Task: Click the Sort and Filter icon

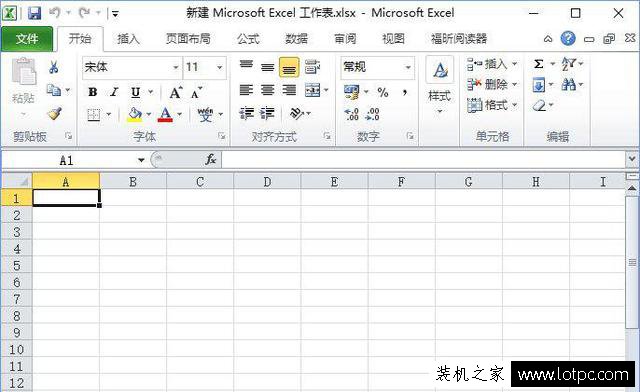Action: (x=568, y=64)
